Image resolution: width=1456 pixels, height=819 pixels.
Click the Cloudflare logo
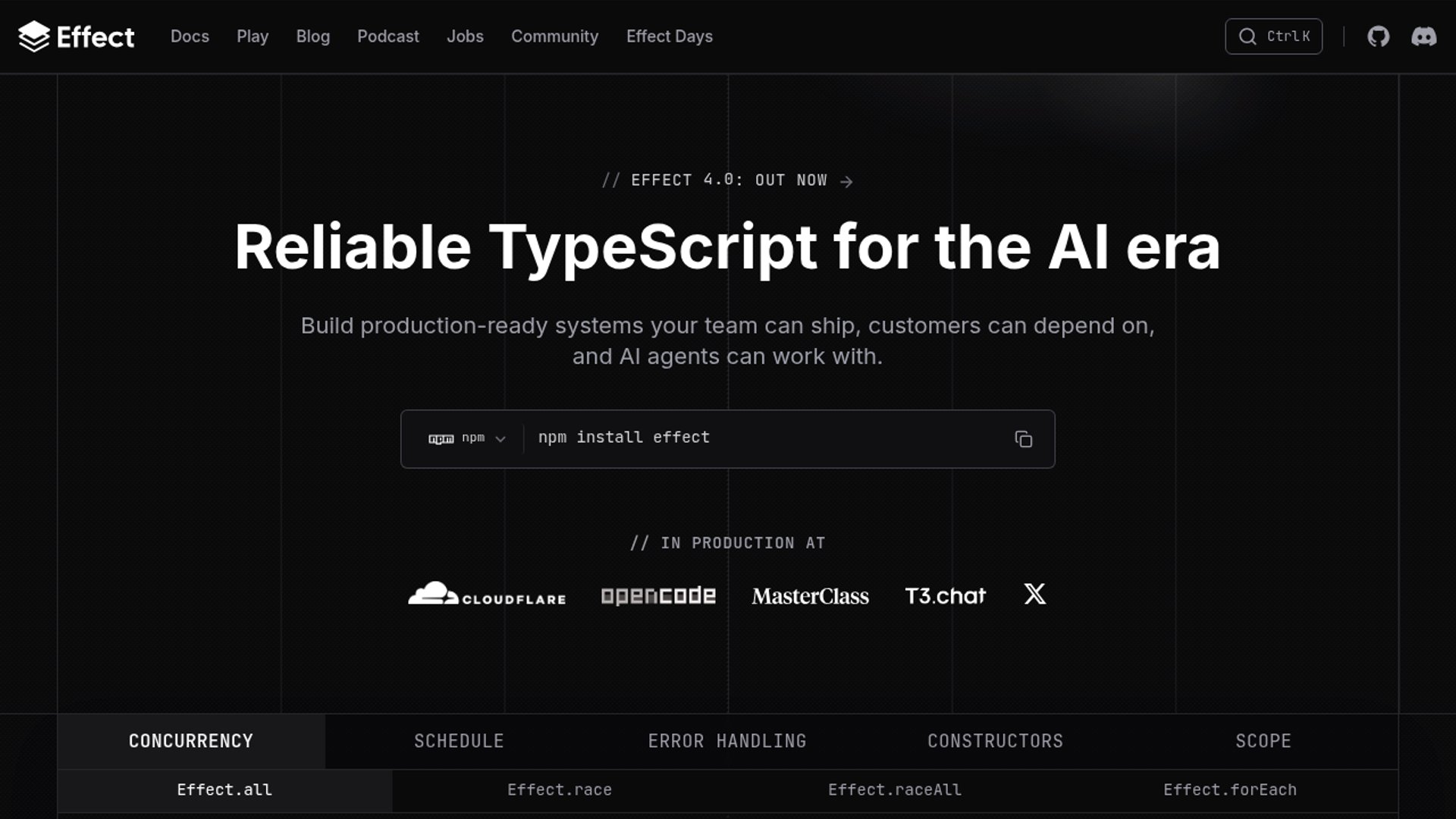(487, 595)
